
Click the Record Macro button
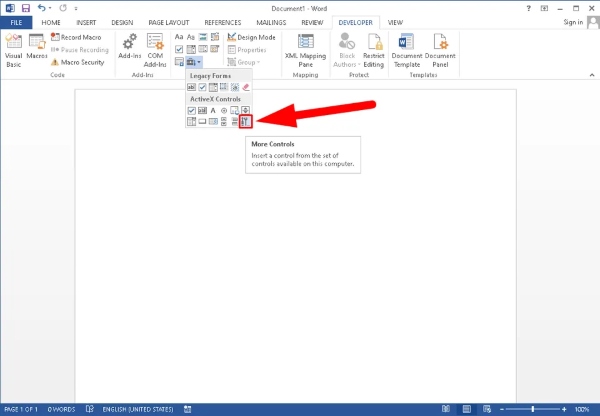(x=80, y=37)
